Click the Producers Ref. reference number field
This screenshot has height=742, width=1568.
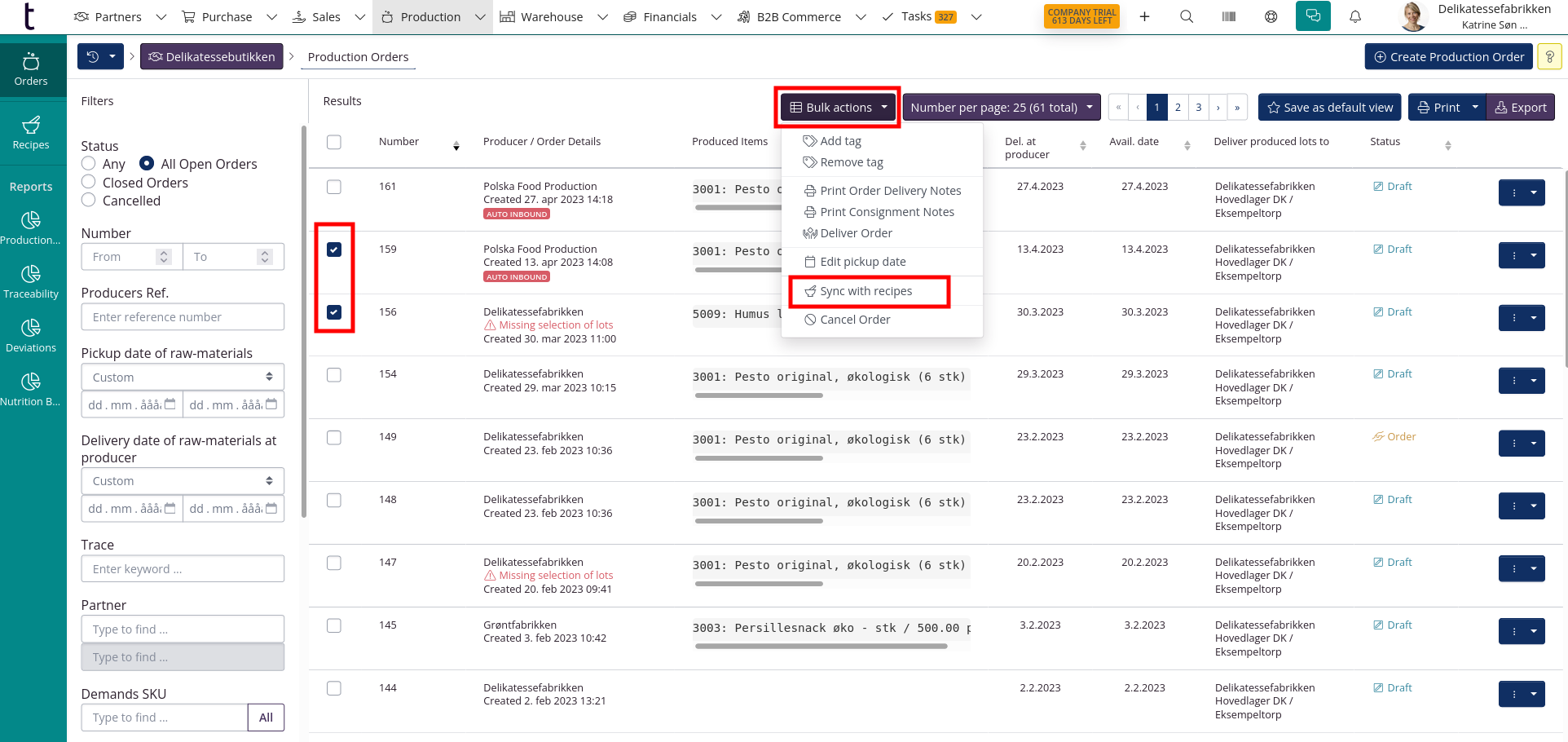coord(183,317)
